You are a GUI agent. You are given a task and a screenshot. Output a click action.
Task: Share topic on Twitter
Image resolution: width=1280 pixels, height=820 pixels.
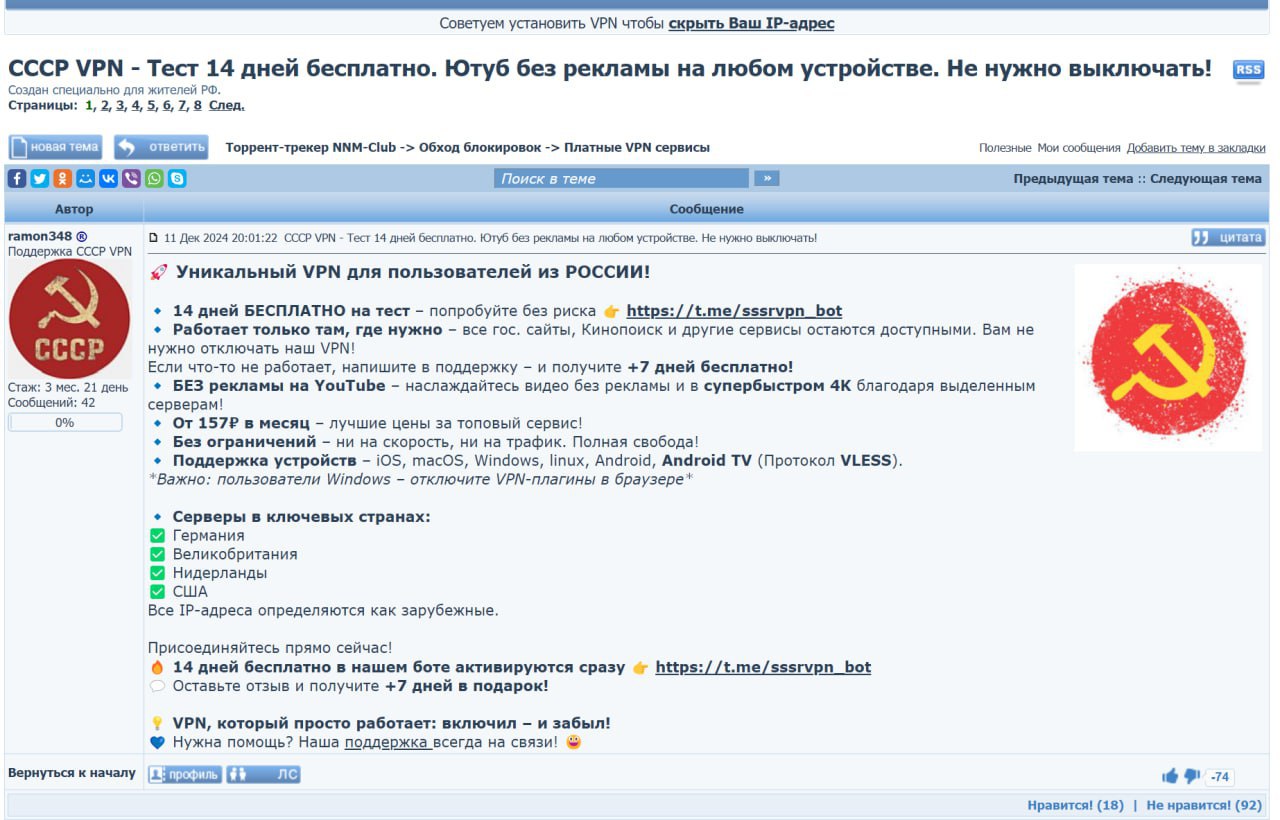click(x=40, y=178)
